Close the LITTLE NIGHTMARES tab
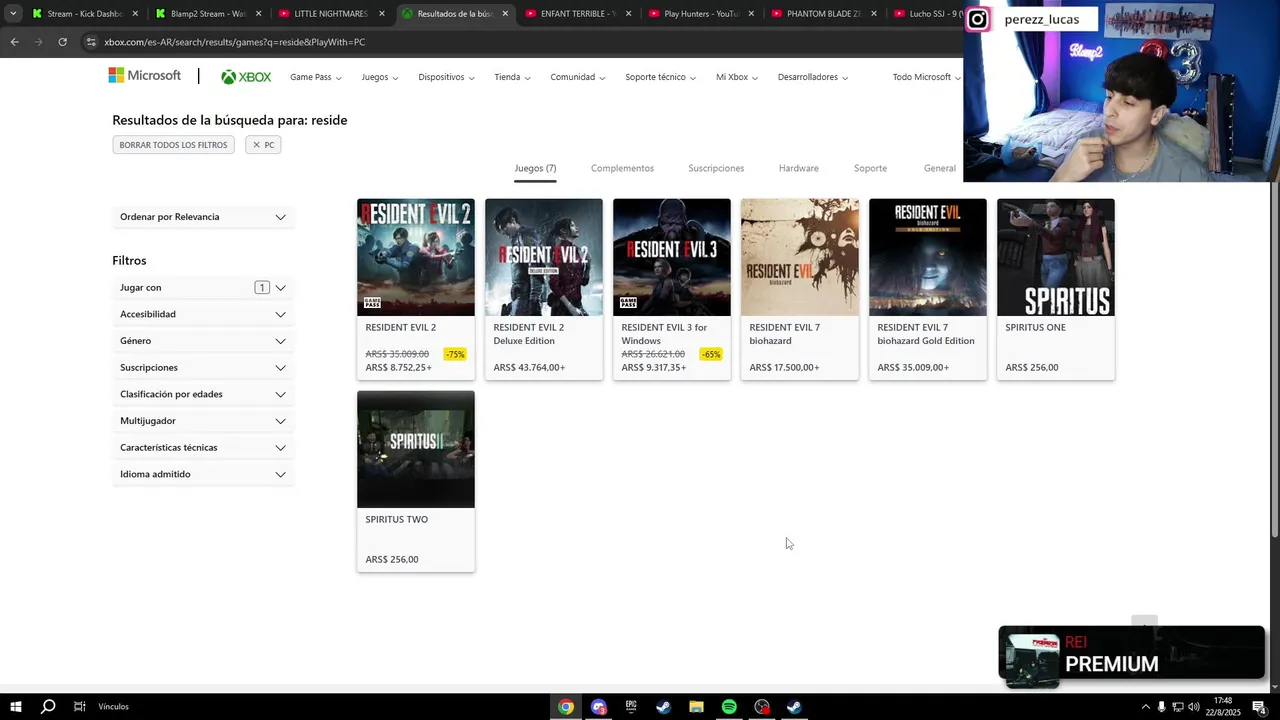This screenshot has width=1280, height=720. (382, 14)
